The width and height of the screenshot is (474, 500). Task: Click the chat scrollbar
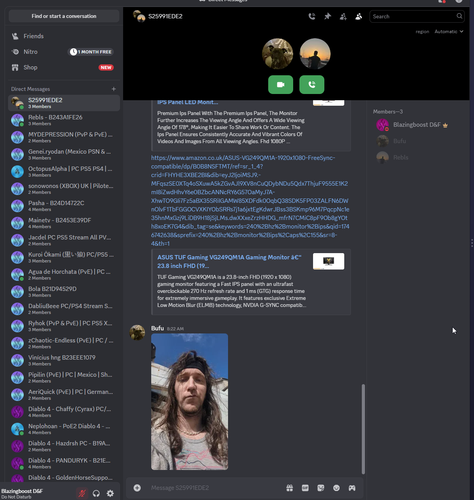coord(363,429)
